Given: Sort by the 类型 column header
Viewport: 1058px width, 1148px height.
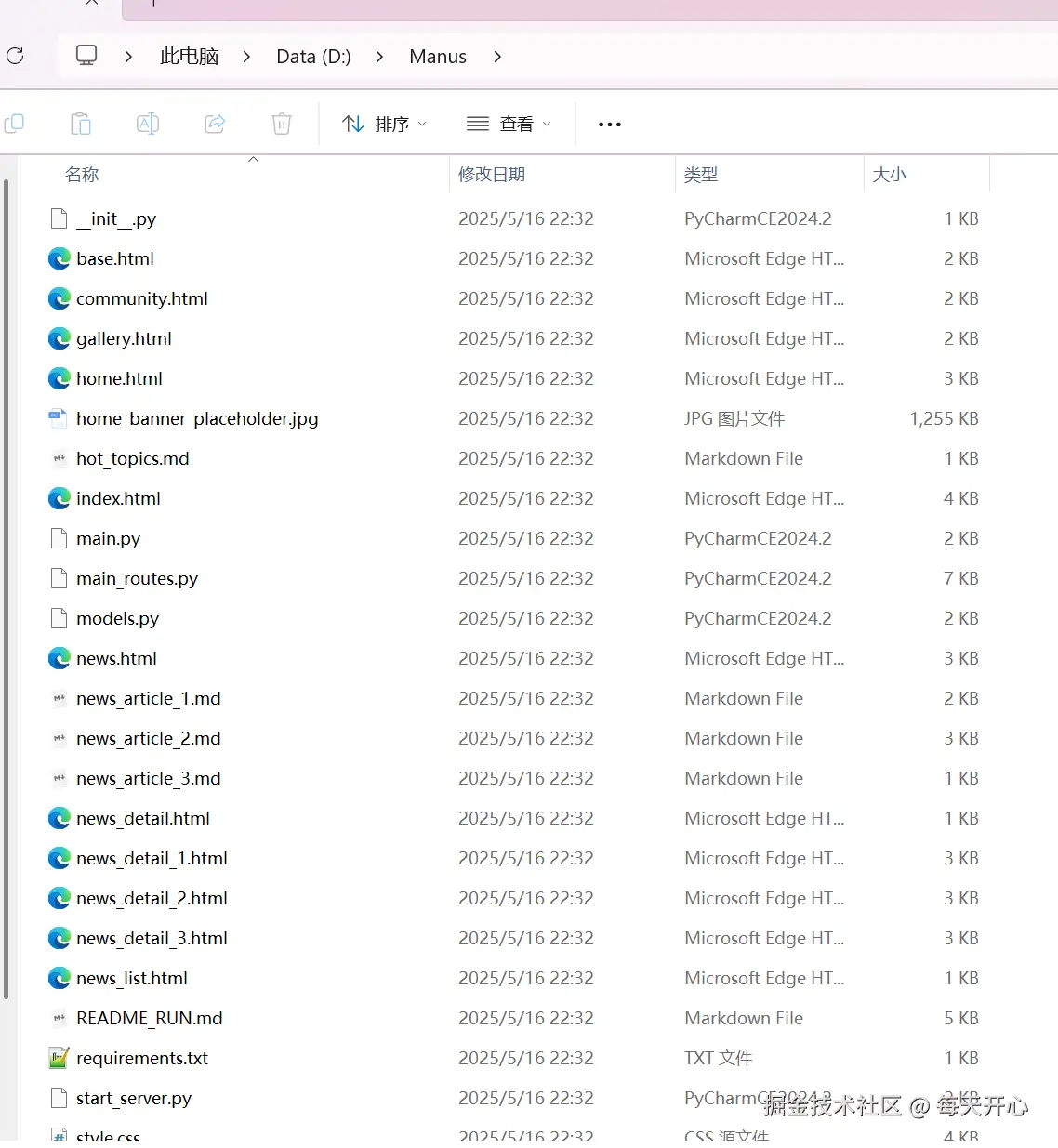Looking at the screenshot, I should pyautogui.click(x=700, y=175).
